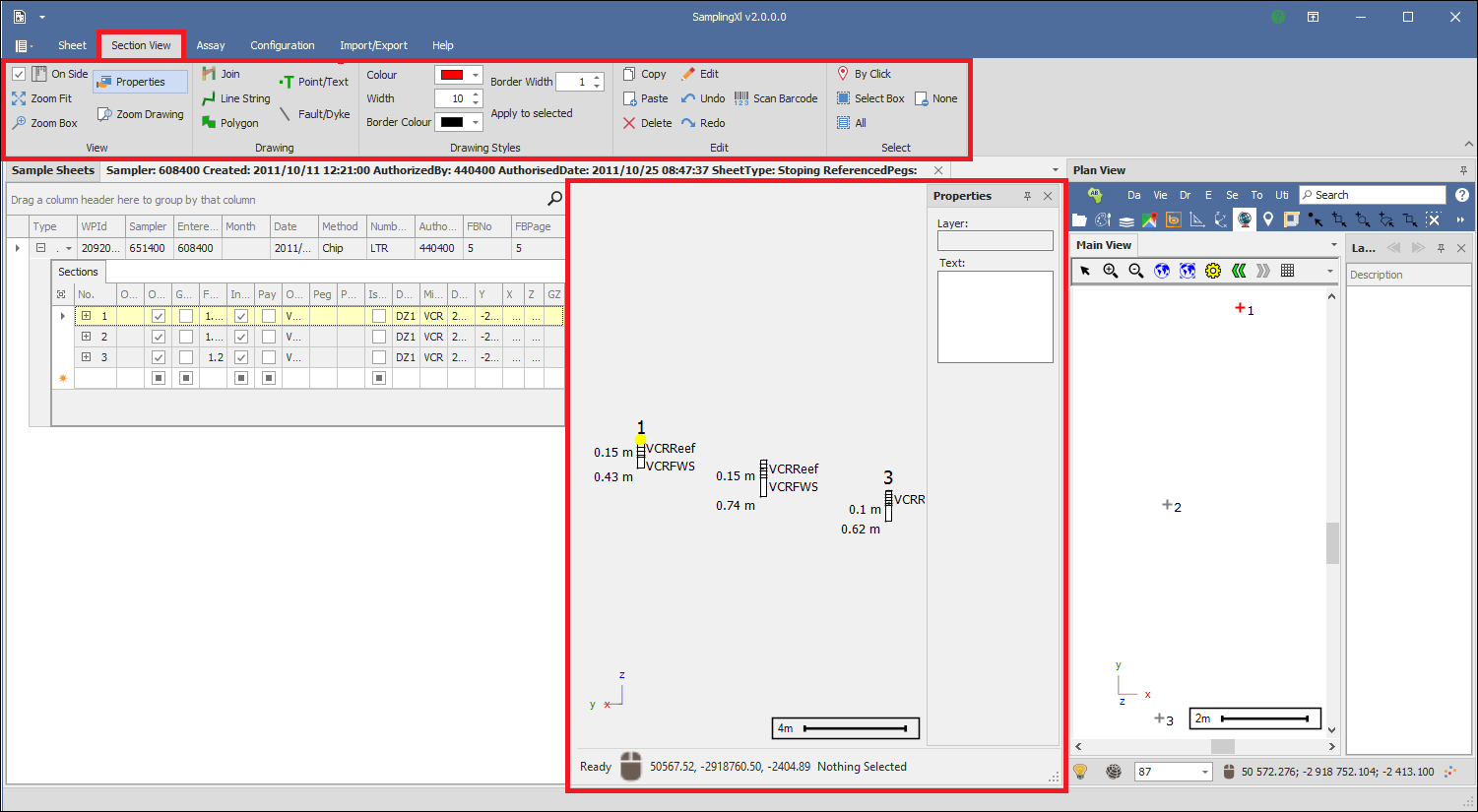Viewport: 1478px width, 812px height.
Task: Uncheck the first checkbox in section row 1
Action: [x=159, y=316]
